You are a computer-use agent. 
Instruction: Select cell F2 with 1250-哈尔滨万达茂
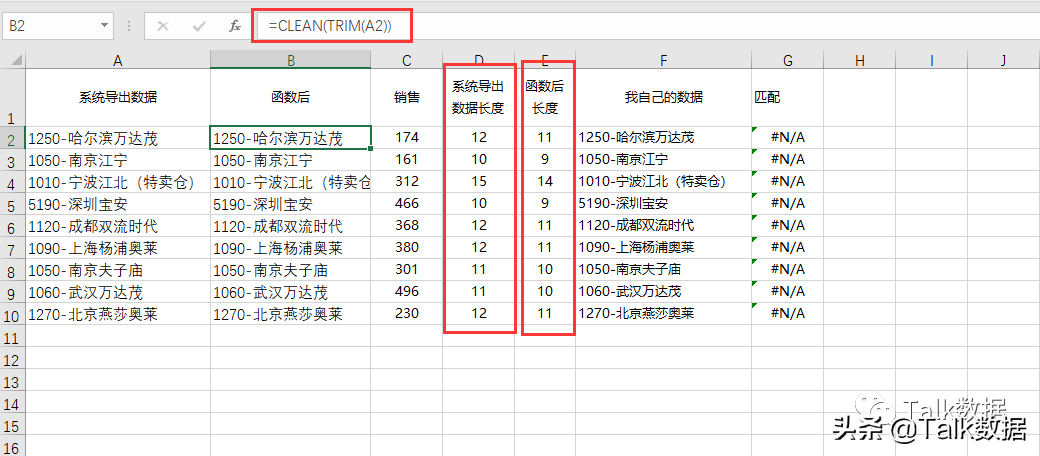click(x=663, y=138)
